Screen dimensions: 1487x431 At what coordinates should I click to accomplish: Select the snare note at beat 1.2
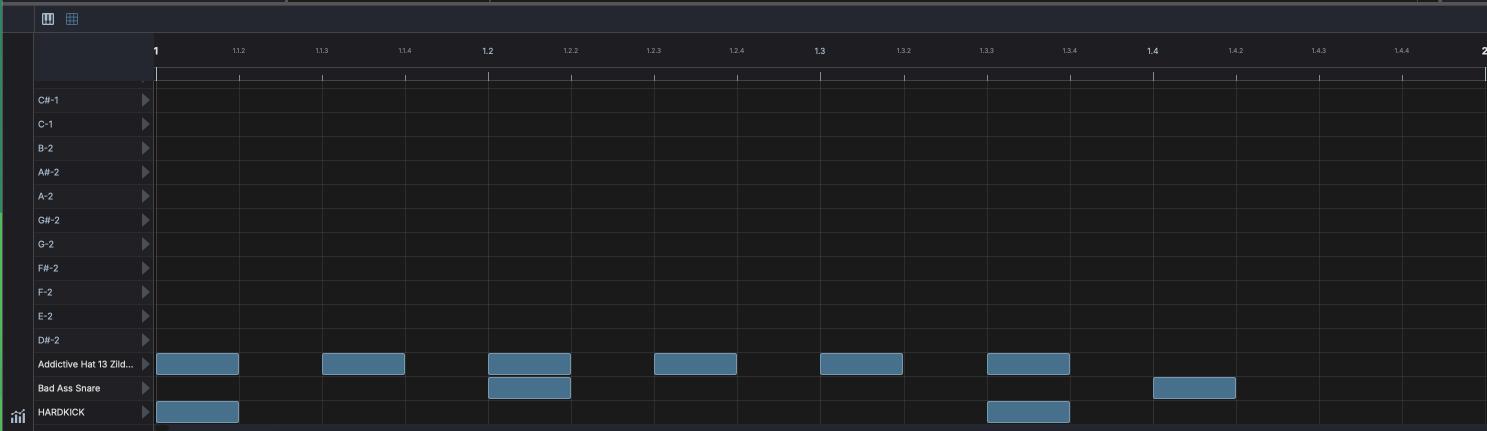[x=529, y=388]
